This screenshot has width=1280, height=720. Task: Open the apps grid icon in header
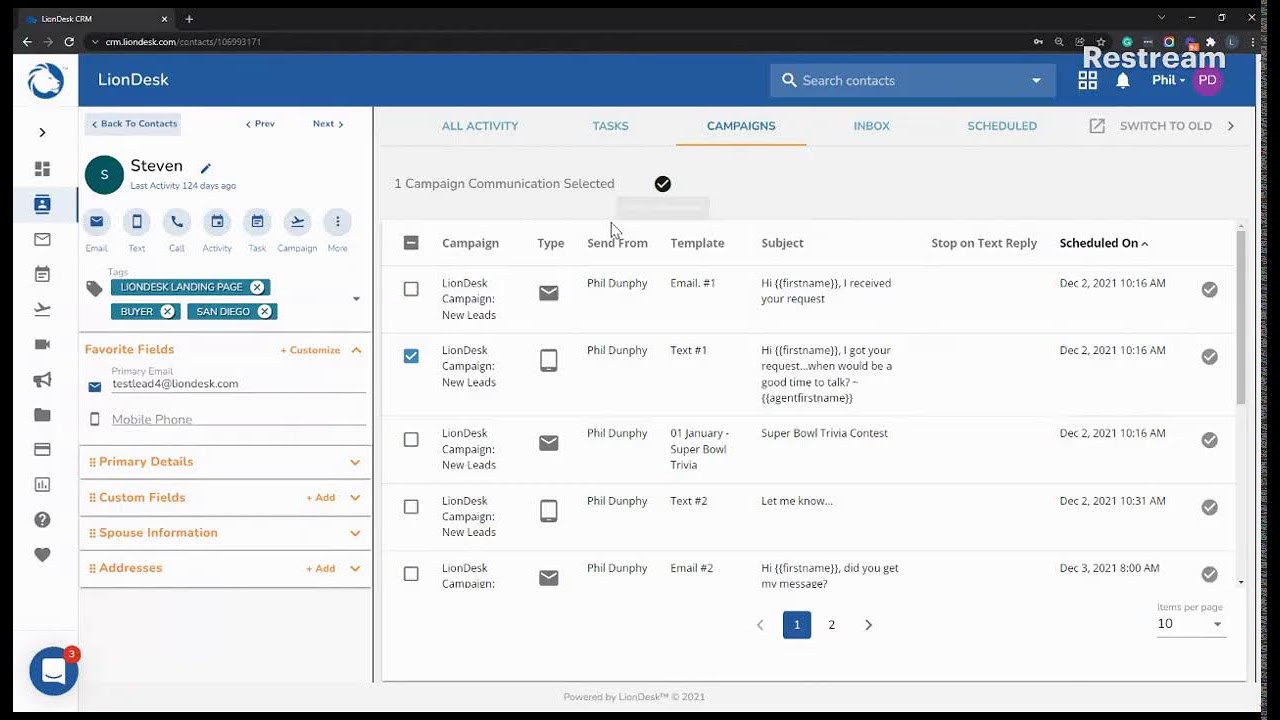pyautogui.click(x=1088, y=81)
